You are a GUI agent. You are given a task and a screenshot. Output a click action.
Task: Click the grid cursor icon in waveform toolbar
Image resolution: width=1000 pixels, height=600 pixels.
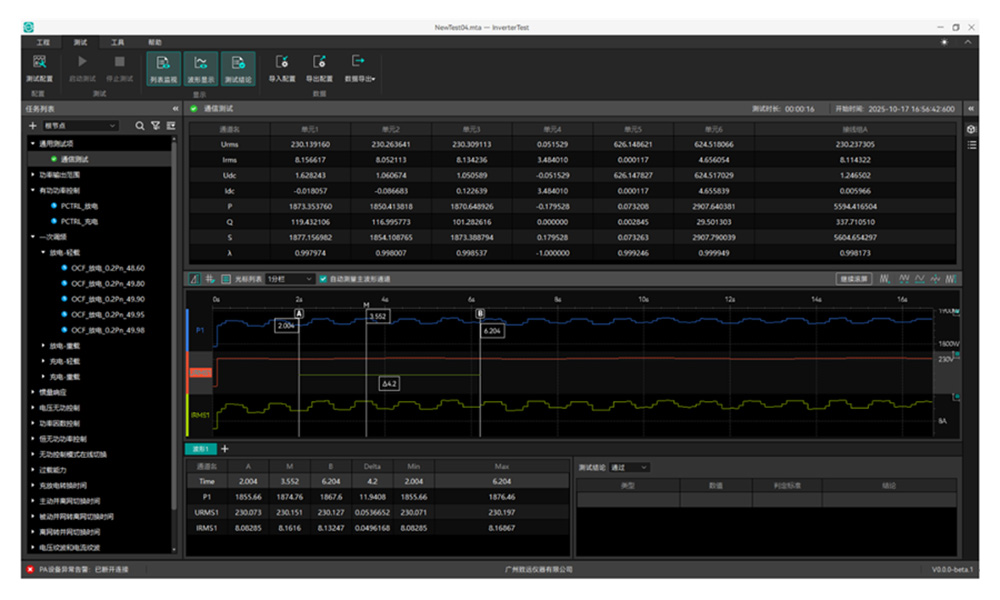point(209,279)
